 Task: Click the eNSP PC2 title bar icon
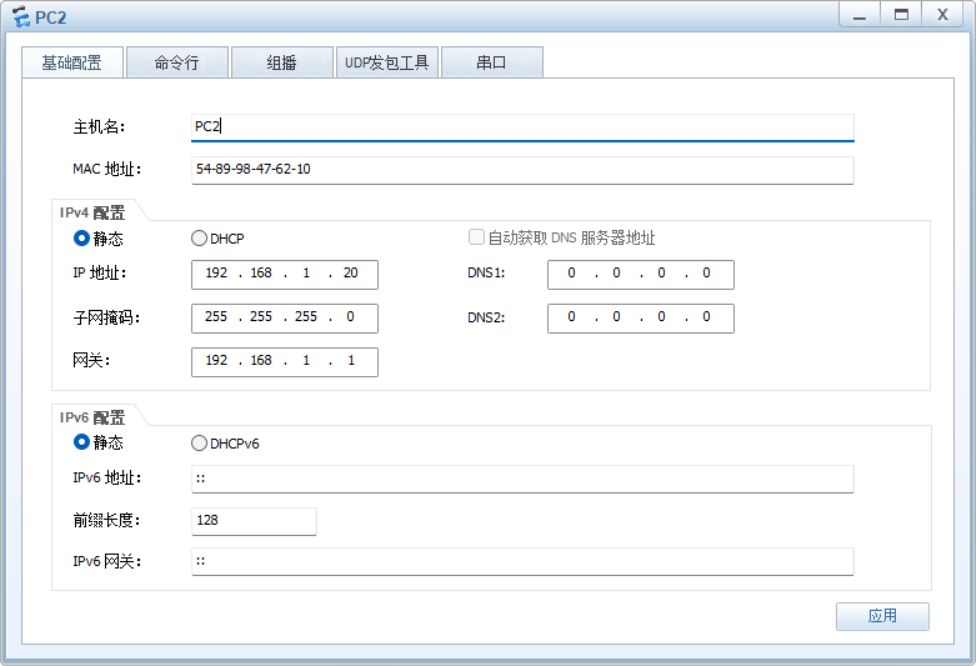click(21, 16)
